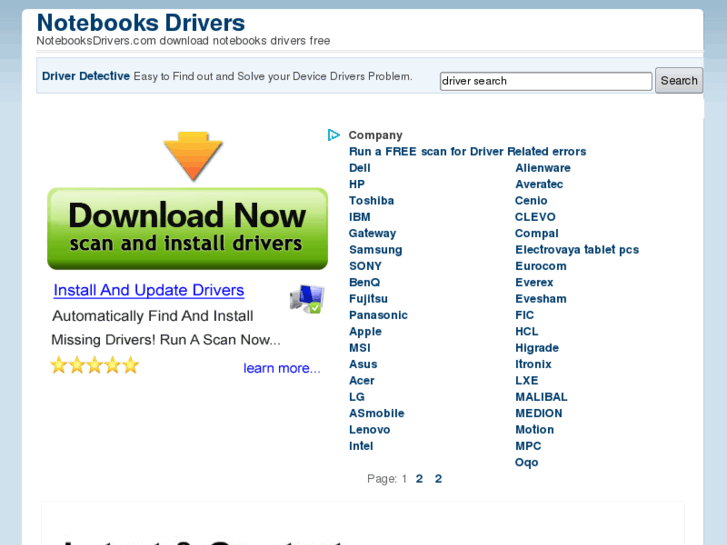Open Install And Update Drivers link
The image size is (727, 545).
[x=149, y=290]
